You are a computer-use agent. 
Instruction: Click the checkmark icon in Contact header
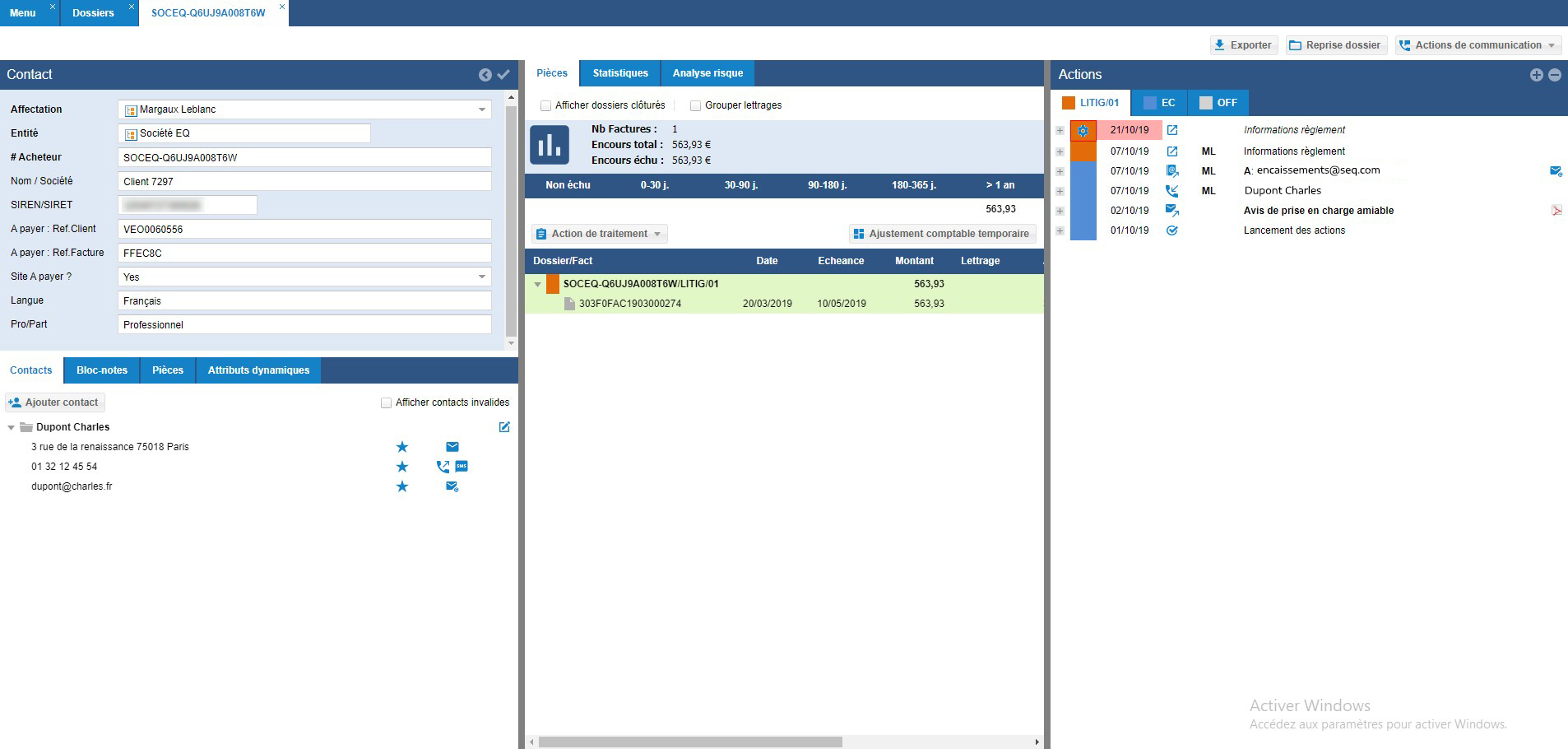[503, 75]
